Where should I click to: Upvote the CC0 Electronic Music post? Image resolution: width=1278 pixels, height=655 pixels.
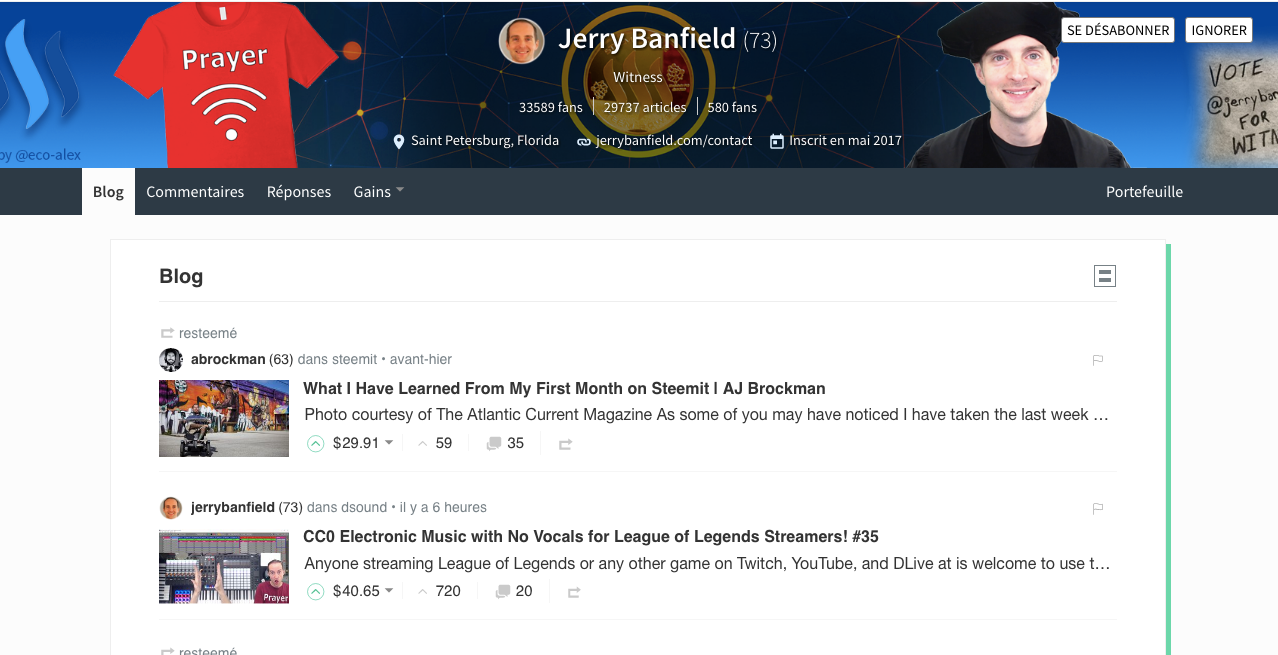pyautogui.click(x=316, y=591)
